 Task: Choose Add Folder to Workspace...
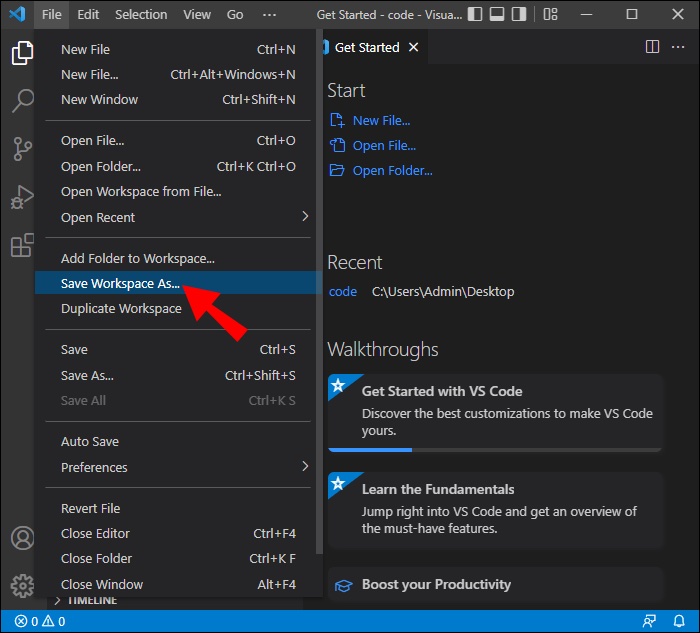137,258
